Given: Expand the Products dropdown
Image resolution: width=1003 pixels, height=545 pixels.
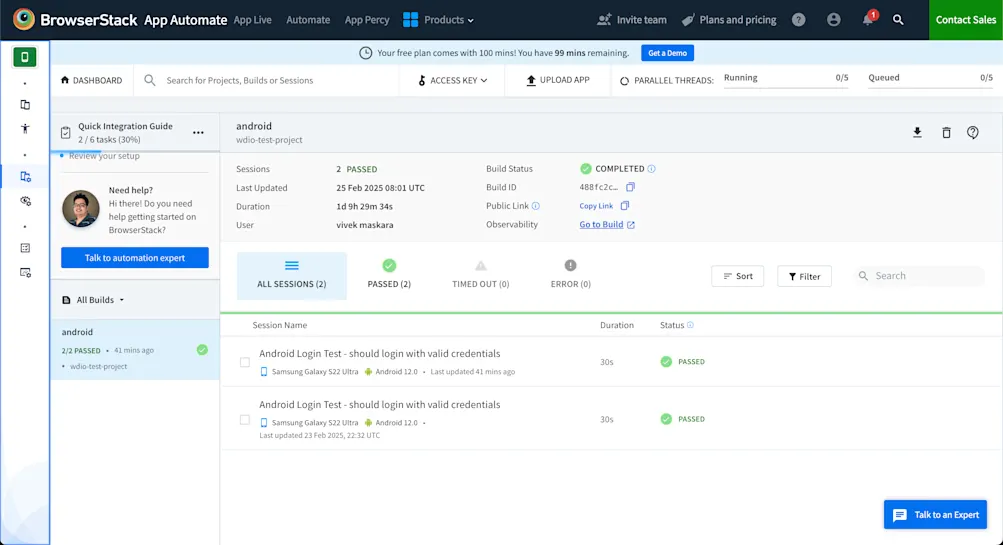Looking at the screenshot, I should click(439, 20).
